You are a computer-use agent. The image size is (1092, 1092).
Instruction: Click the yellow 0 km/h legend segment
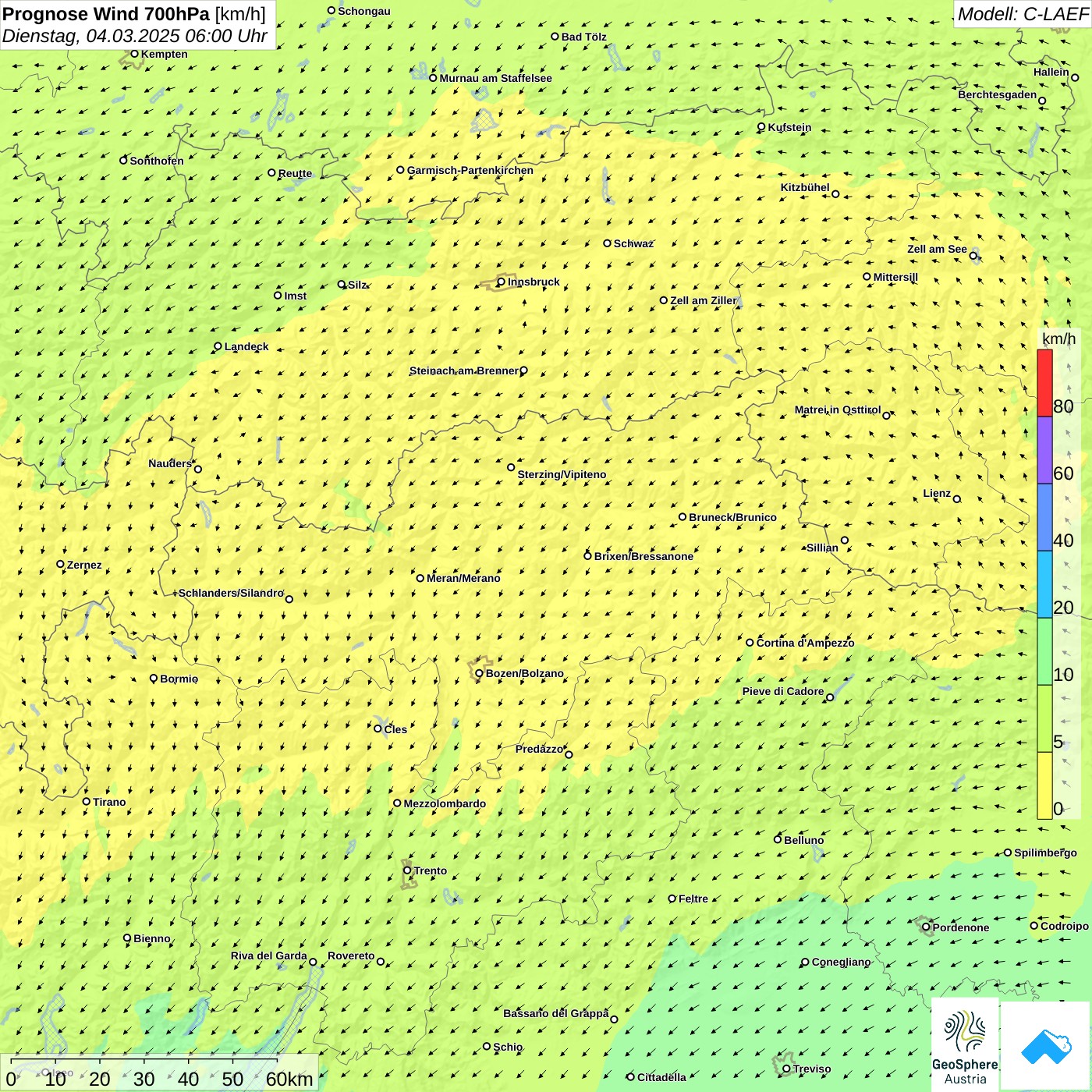[x=1044, y=785]
